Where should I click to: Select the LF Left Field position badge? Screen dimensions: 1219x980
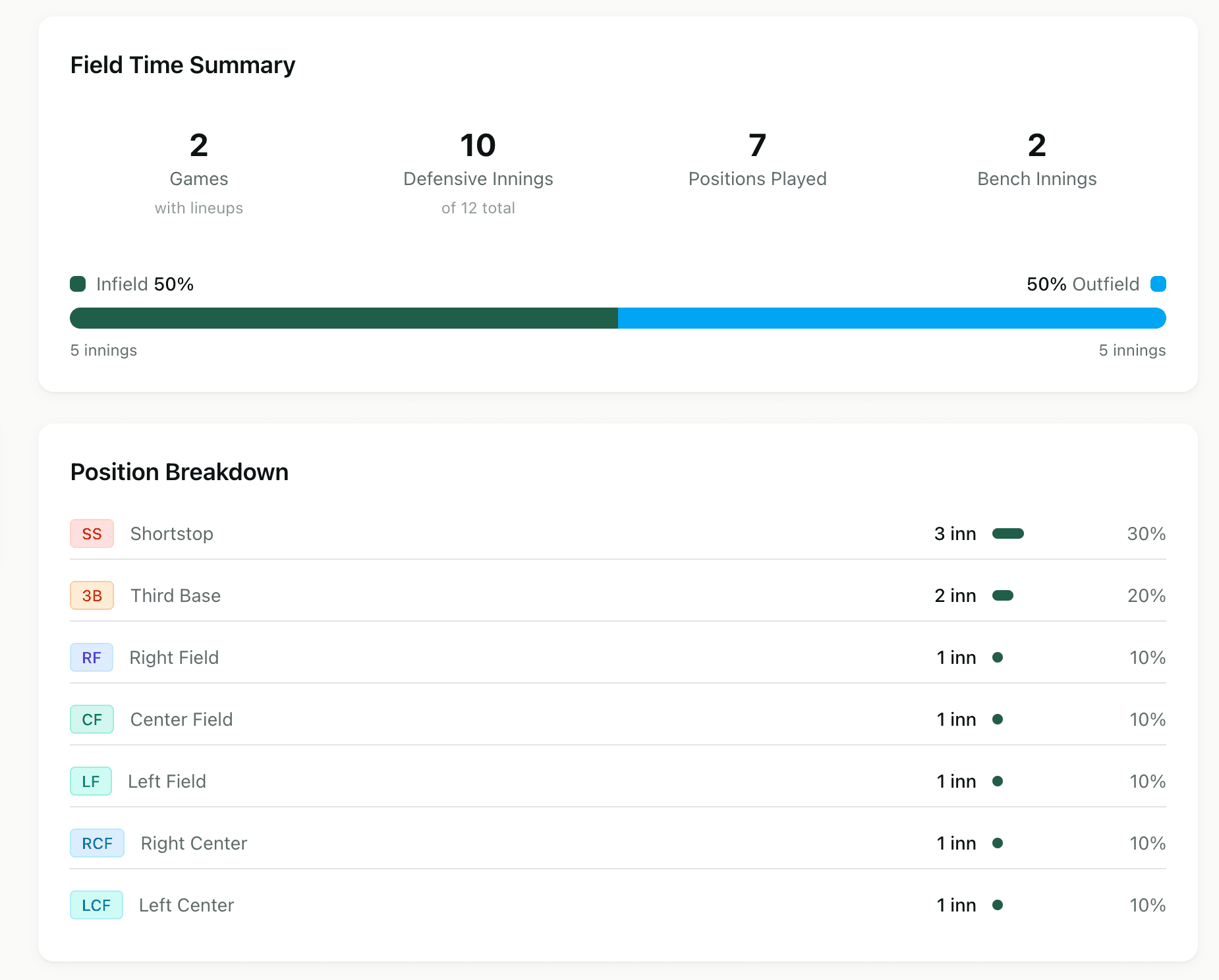[x=91, y=780]
